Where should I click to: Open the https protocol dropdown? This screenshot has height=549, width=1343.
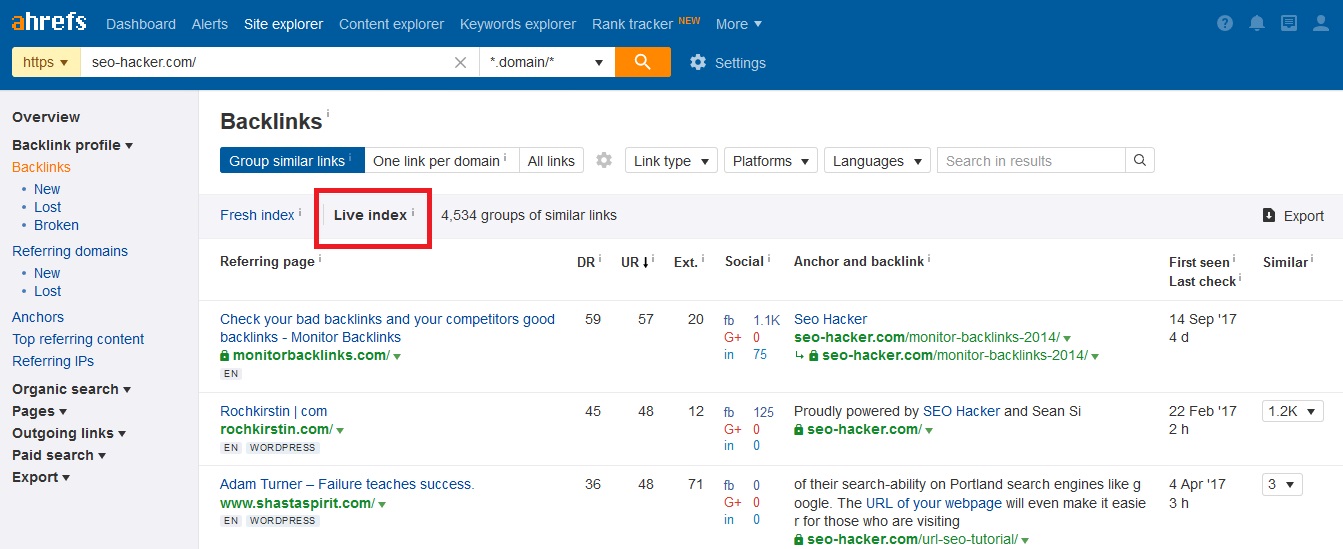pyautogui.click(x=45, y=62)
